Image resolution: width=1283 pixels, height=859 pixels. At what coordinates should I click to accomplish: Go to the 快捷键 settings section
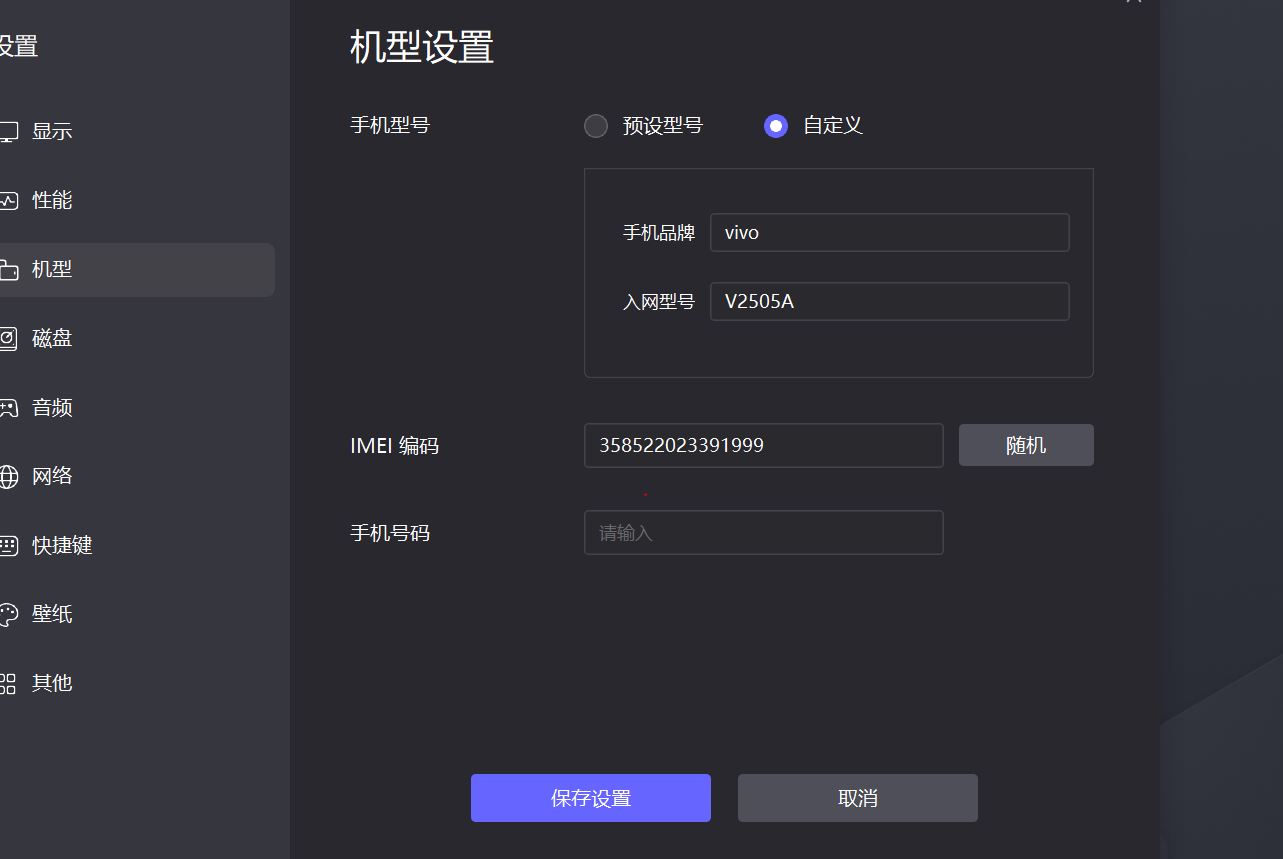62,545
